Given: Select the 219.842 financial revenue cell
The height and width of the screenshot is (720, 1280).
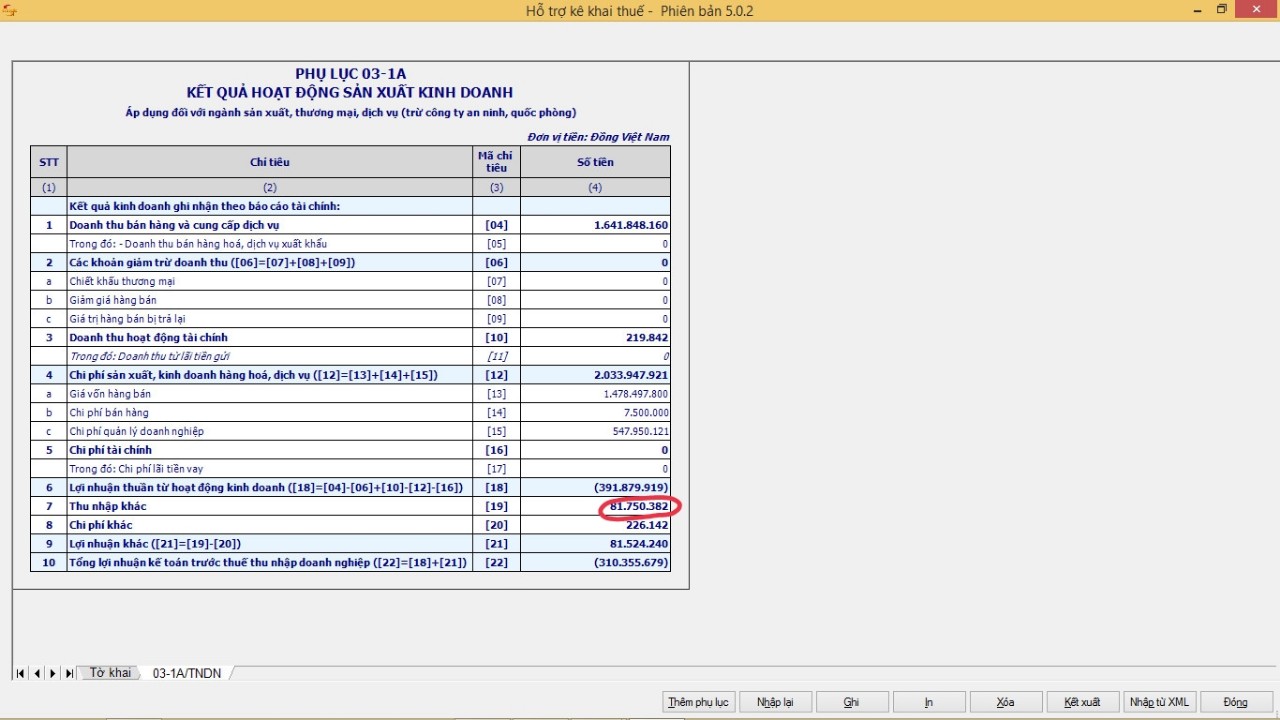Looking at the screenshot, I should click(595, 338).
